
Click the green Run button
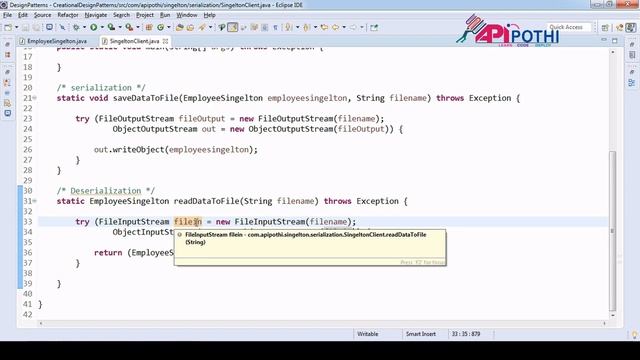tap(94, 27)
